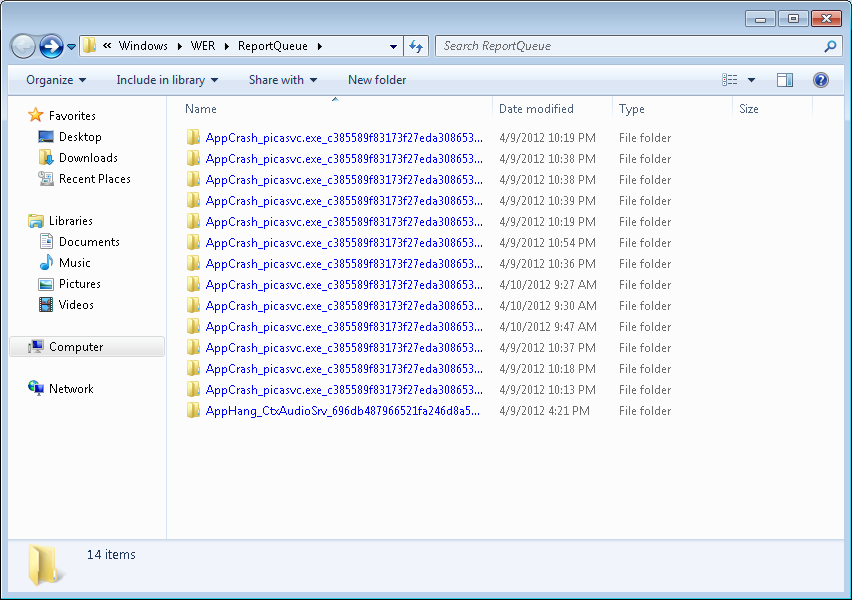Viewport: 852px width, 600px height.
Task: Expand the arrow after WER breadcrumb
Action: point(227,46)
